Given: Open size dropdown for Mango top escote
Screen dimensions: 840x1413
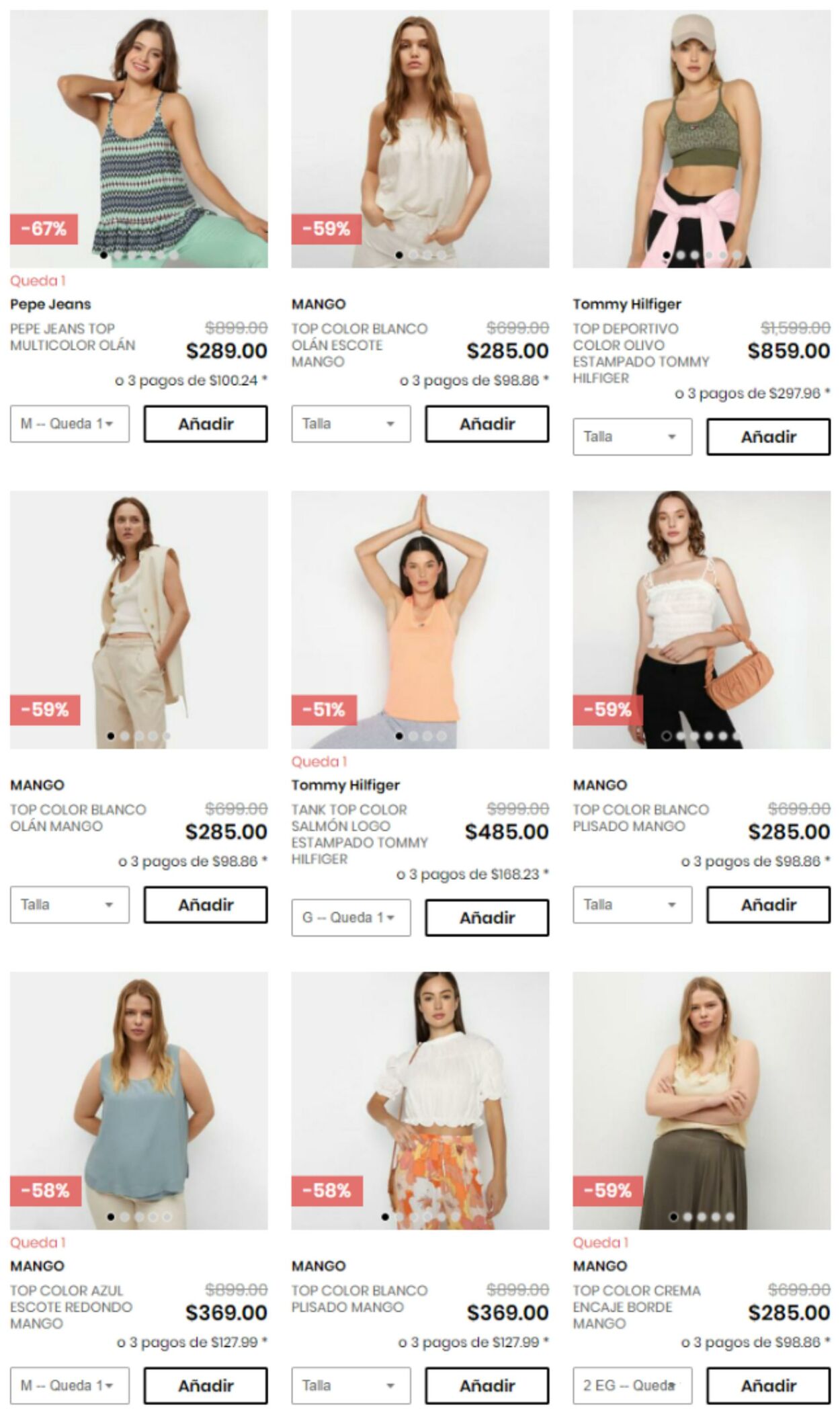Looking at the screenshot, I should [x=351, y=423].
